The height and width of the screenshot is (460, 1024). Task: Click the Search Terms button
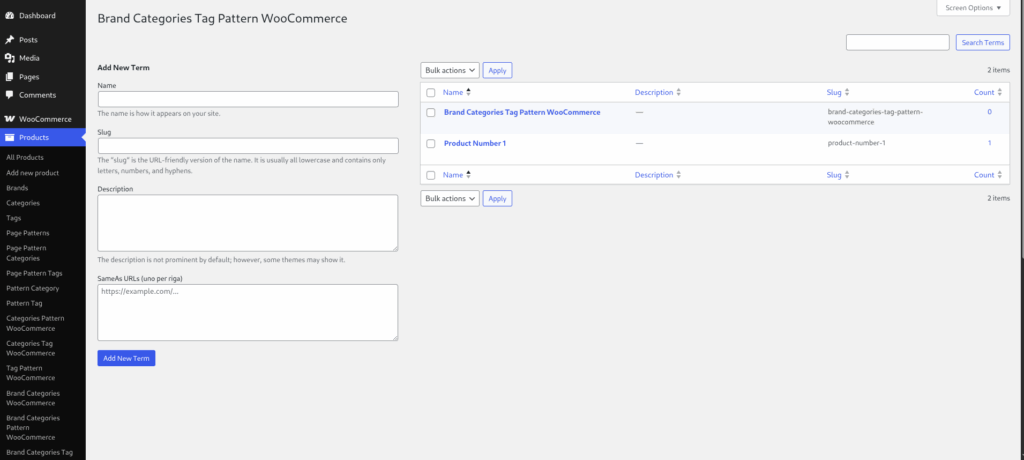(982, 42)
